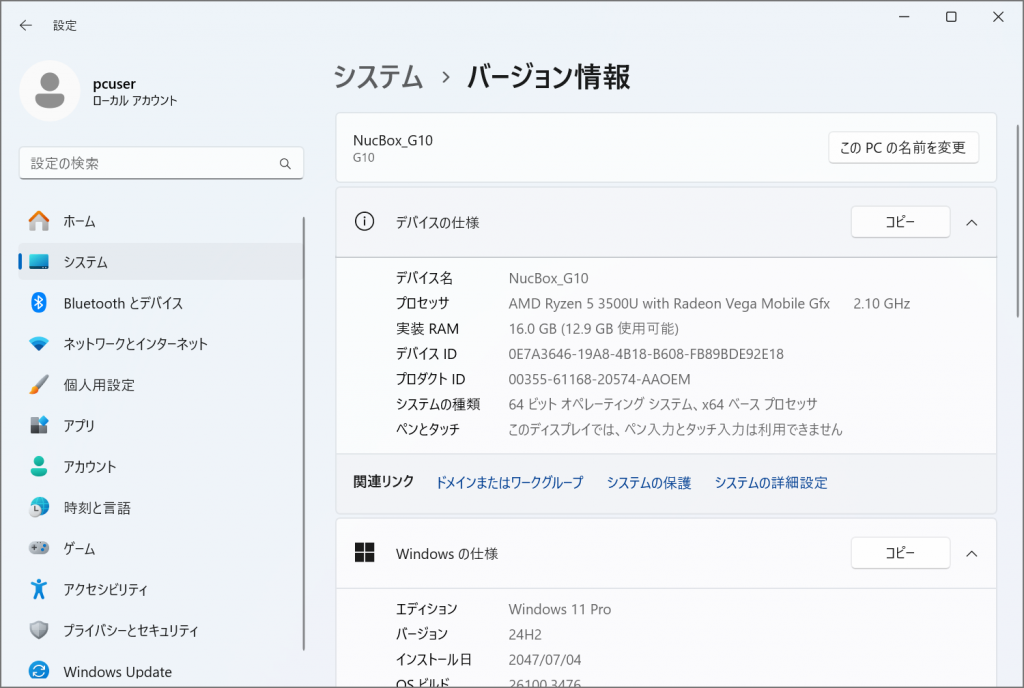Copy the device specifications

[x=899, y=223]
